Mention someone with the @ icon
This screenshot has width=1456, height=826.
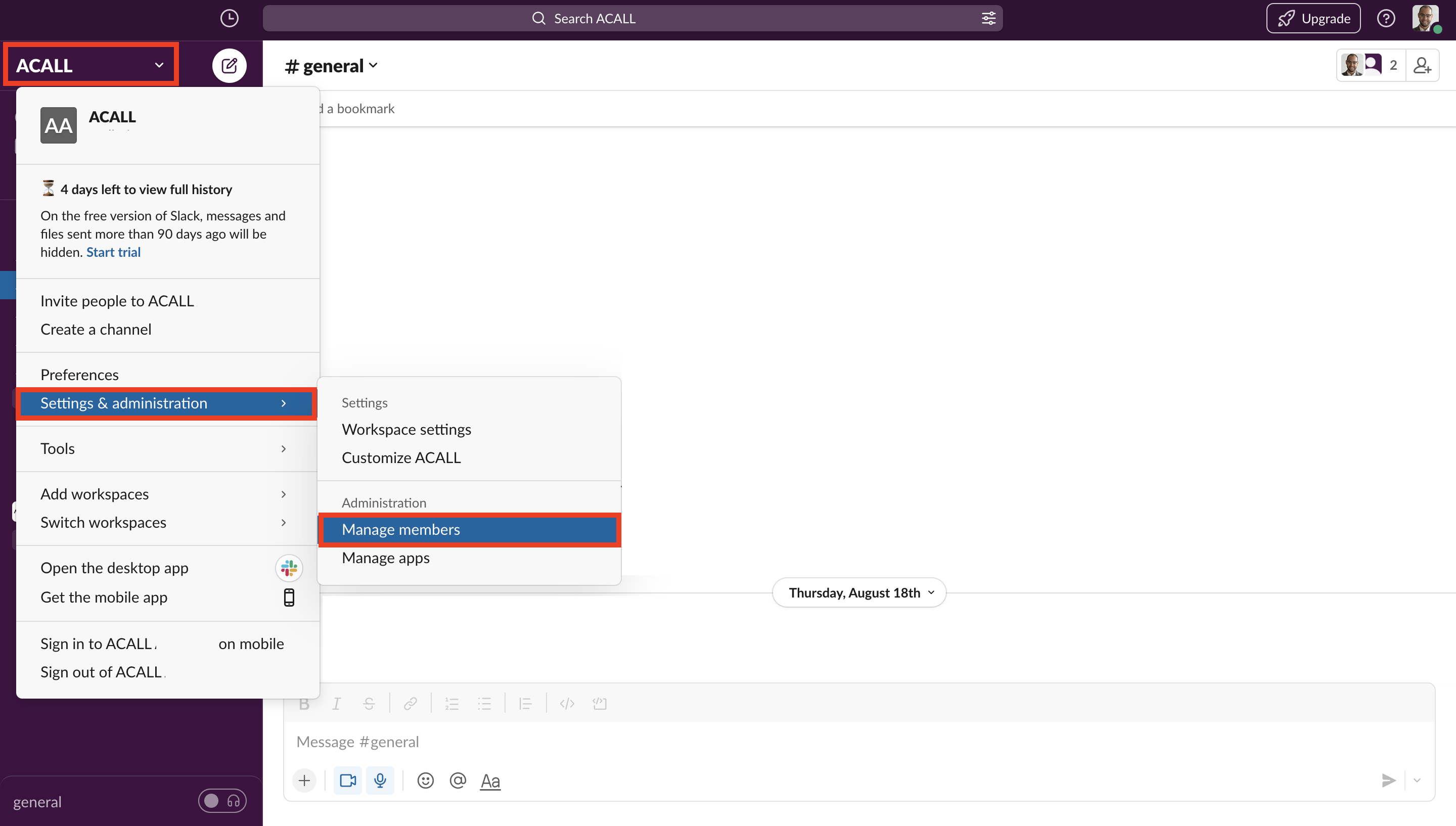(458, 781)
